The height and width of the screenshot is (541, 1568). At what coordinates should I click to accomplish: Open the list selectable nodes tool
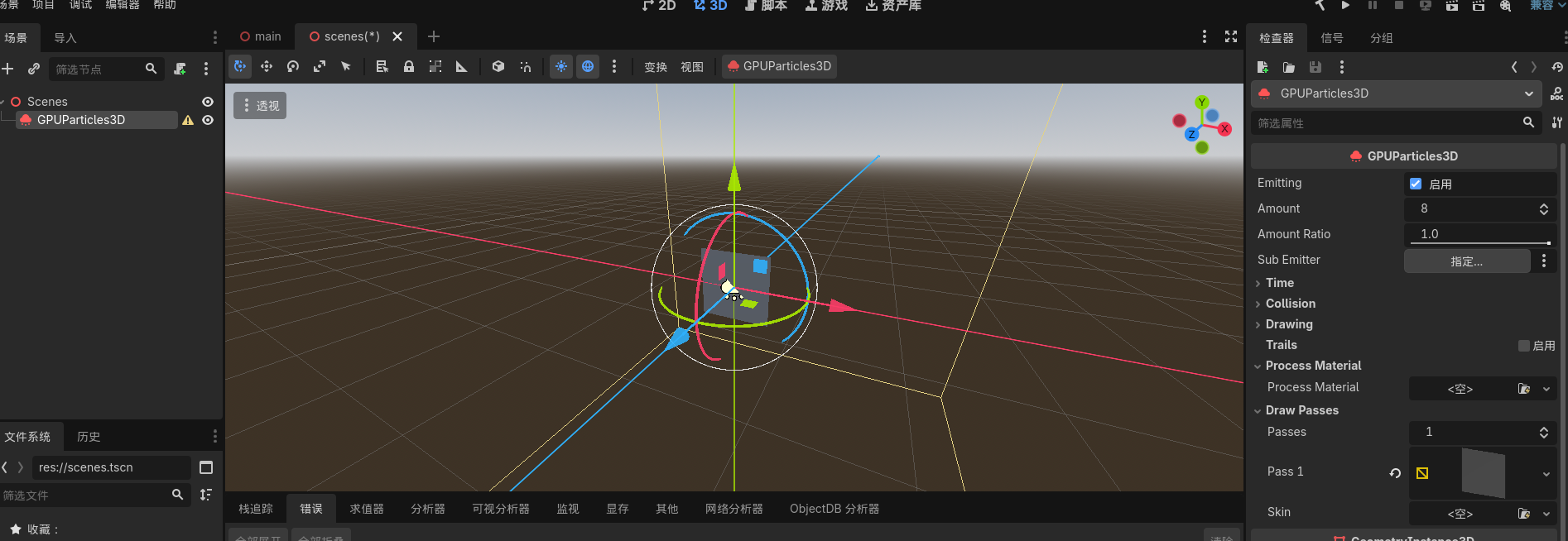[382, 66]
